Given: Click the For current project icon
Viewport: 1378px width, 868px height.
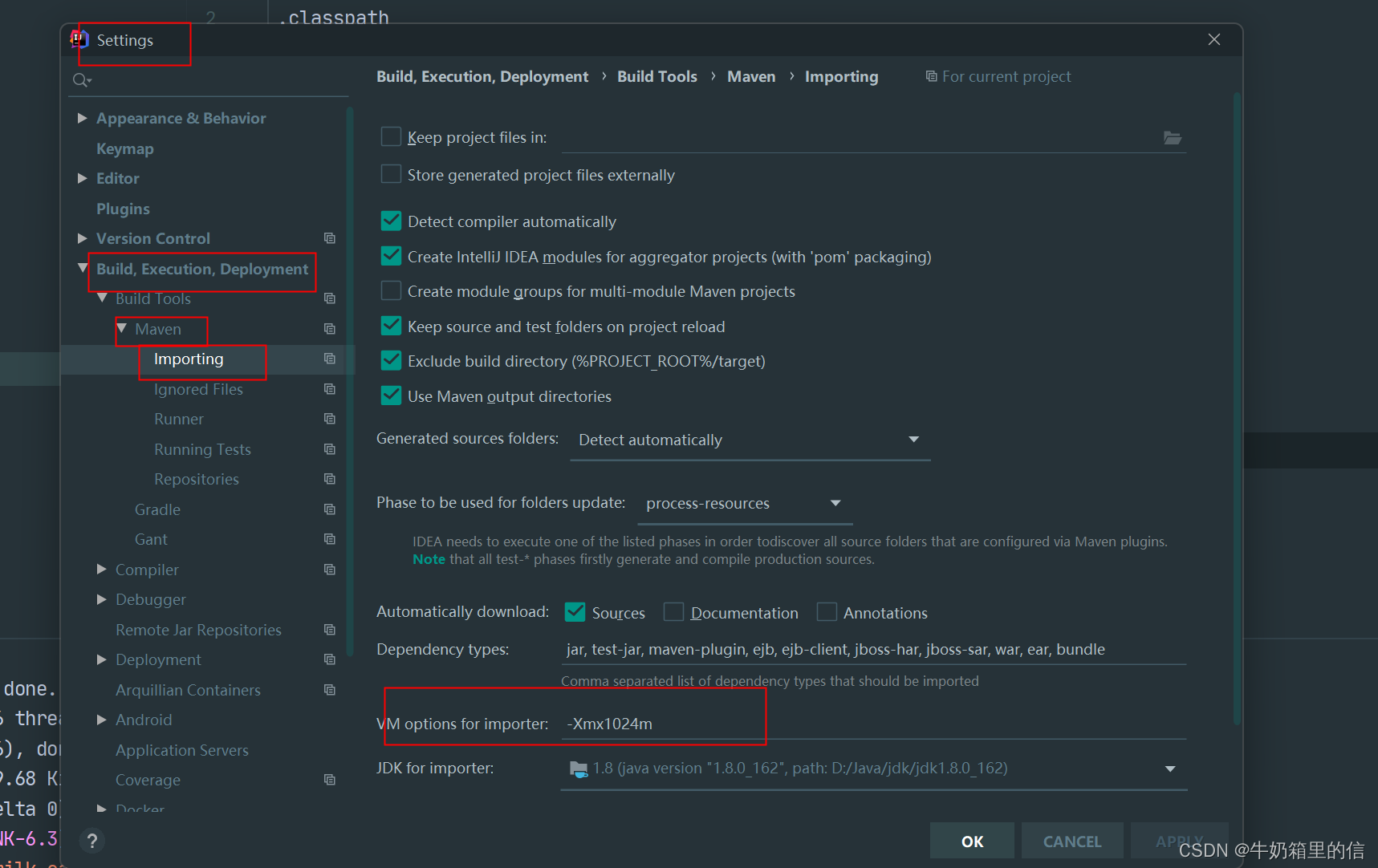Looking at the screenshot, I should (x=931, y=76).
